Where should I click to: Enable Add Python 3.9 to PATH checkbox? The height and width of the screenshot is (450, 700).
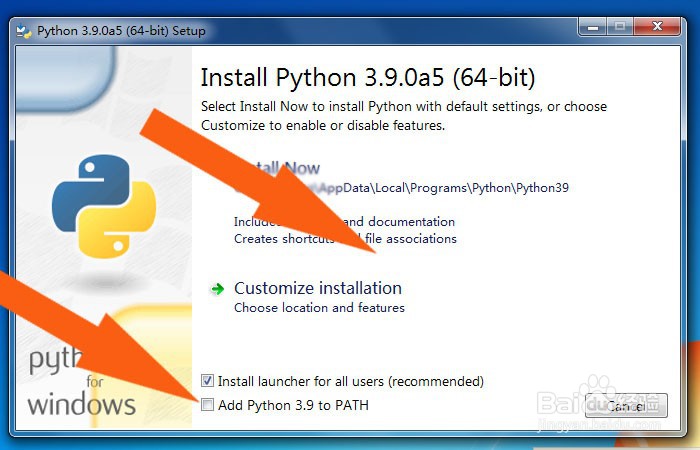coord(207,404)
